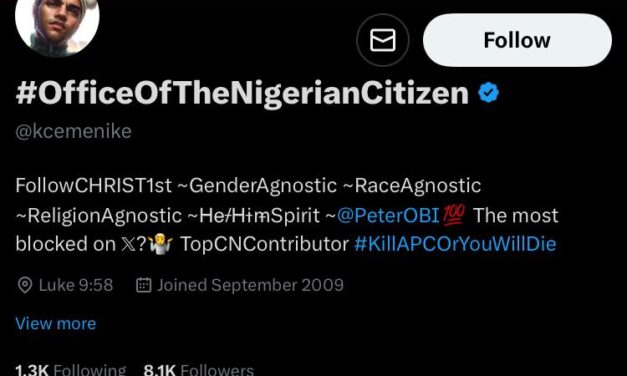Click the Luke 9:58 location text
The width and height of the screenshot is (627, 376).
click(76, 285)
